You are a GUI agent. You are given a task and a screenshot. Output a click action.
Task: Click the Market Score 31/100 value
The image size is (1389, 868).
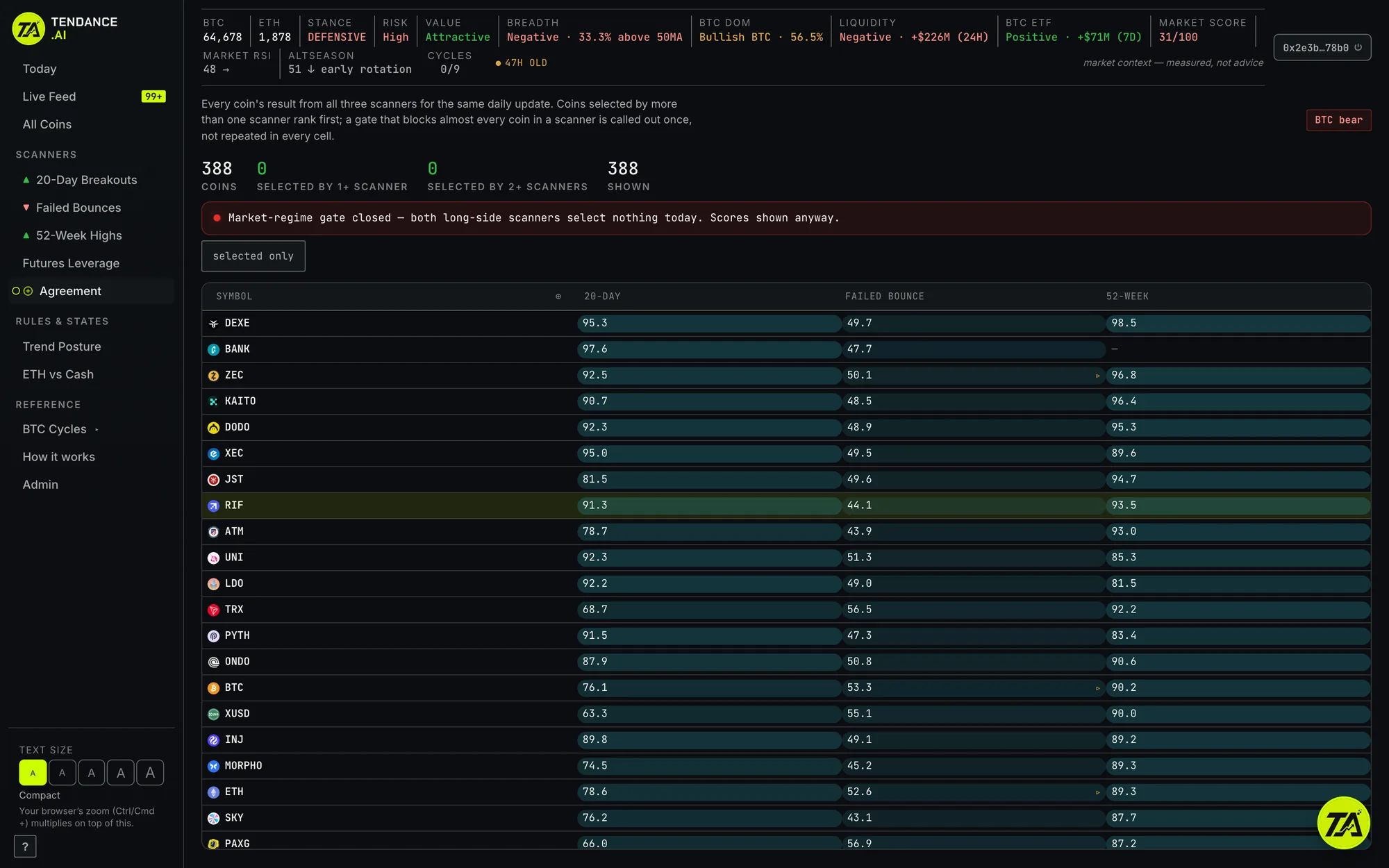(1178, 37)
